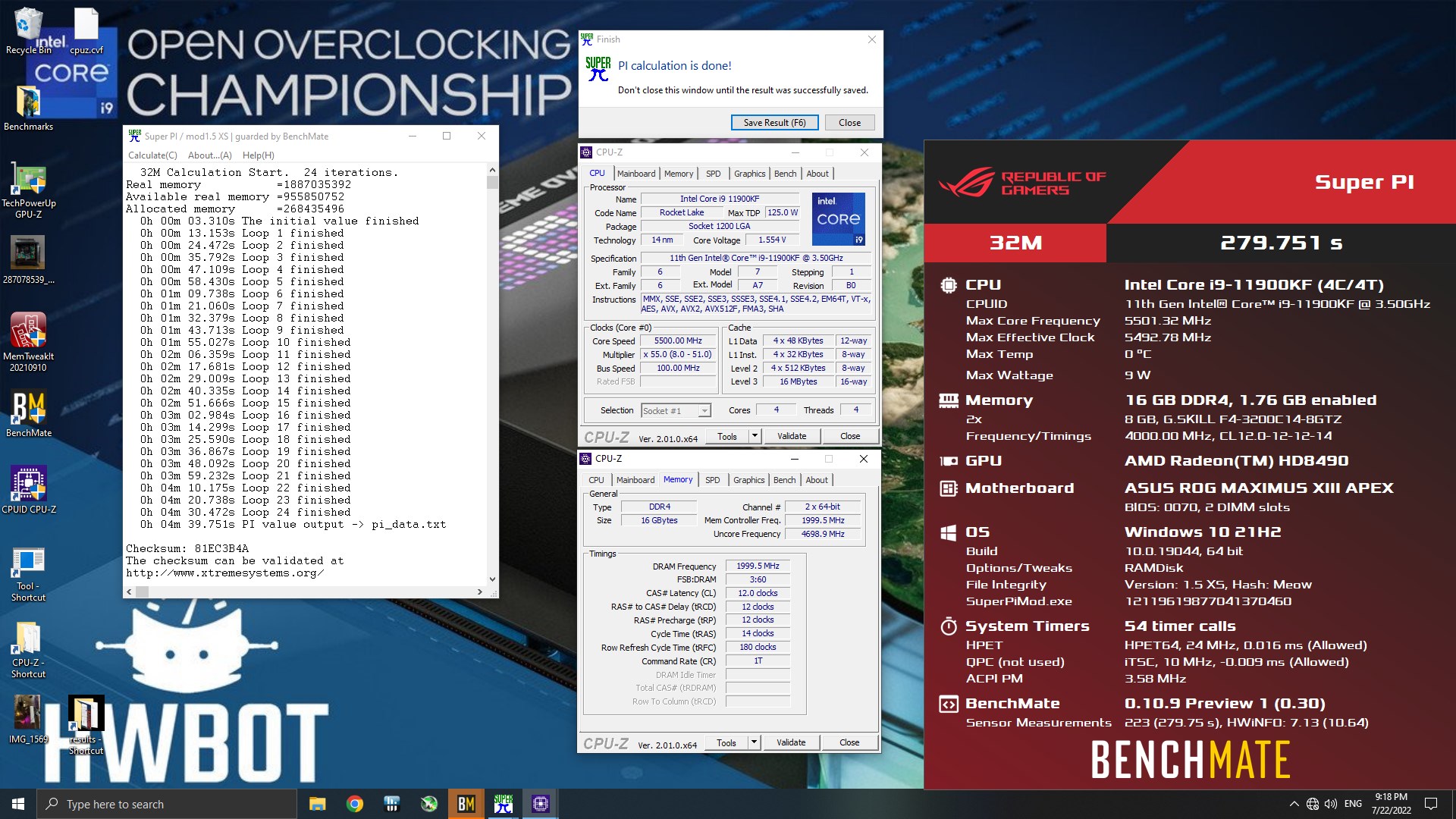Image resolution: width=1456 pixels, height=819 pixels.
Task: Launch the BenchMate desktop shortcut
Action: 28,414
